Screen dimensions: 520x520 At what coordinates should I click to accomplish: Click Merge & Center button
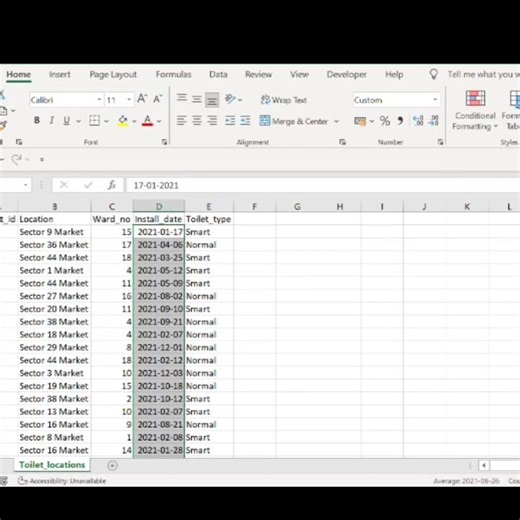[294, 121]
